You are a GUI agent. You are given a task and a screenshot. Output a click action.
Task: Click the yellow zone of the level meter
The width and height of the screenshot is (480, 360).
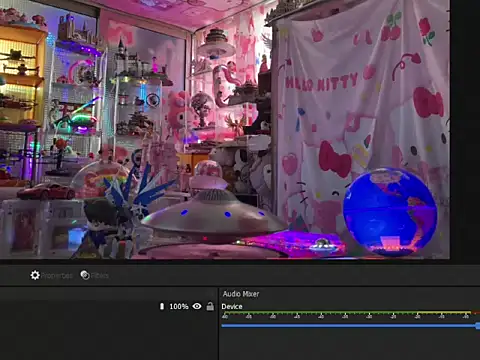pos(443,313)
